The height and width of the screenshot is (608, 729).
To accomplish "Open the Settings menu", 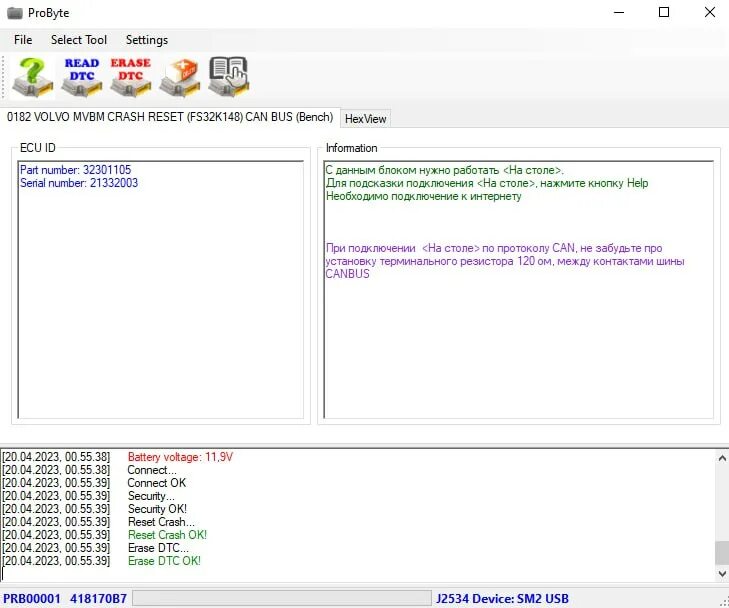I will 146,40.
